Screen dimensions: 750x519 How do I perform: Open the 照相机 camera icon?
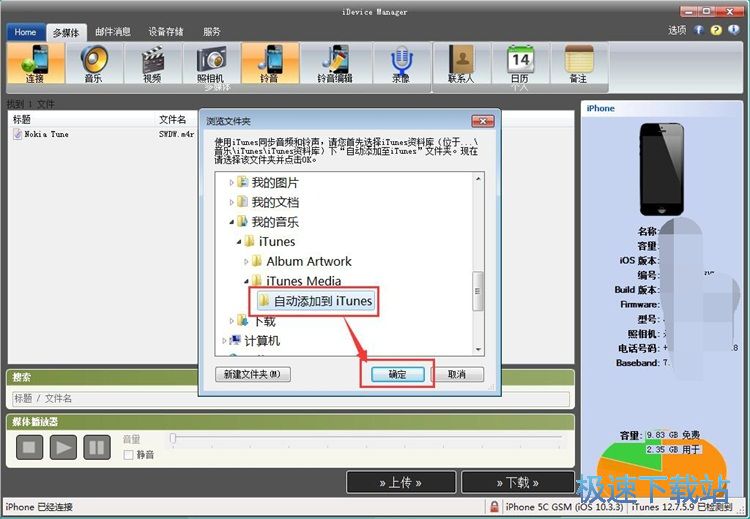click(x=211, y=63)
